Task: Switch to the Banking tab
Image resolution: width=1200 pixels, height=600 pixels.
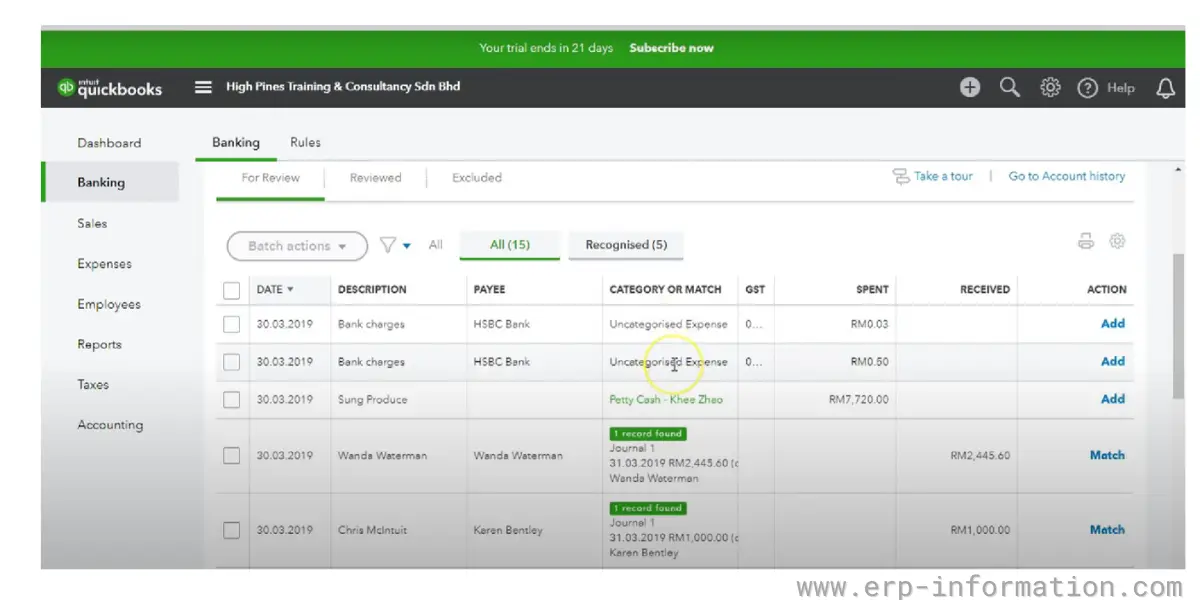Action: (x=236, y=142)
